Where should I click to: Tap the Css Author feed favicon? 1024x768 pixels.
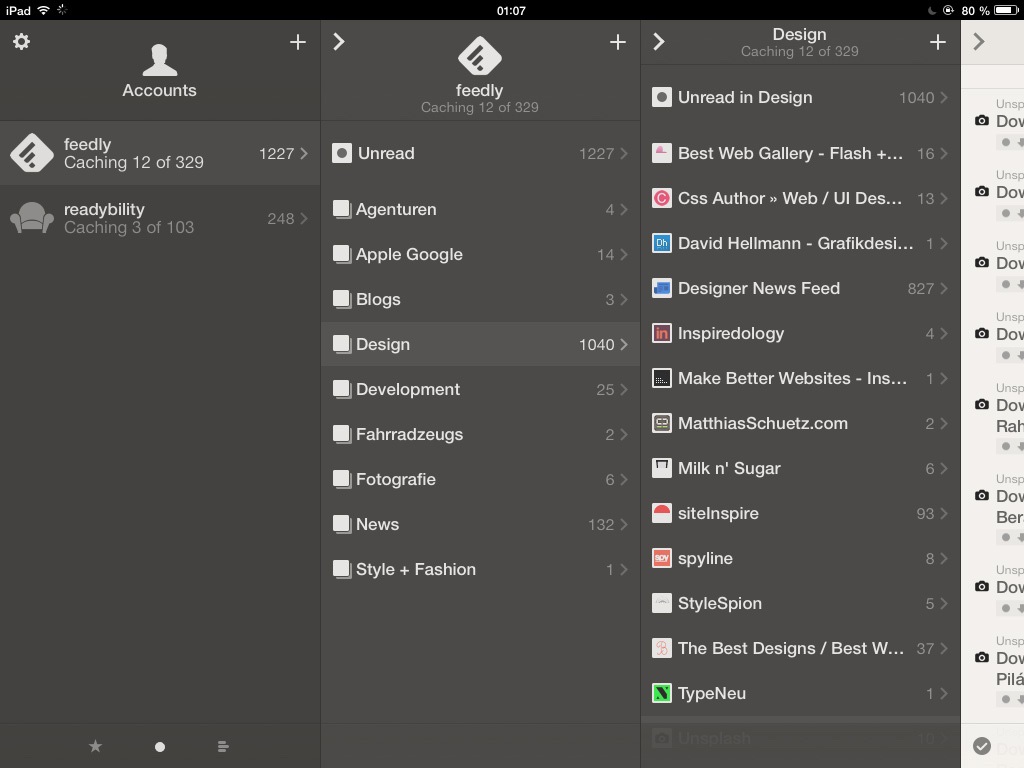coord(662,198)
